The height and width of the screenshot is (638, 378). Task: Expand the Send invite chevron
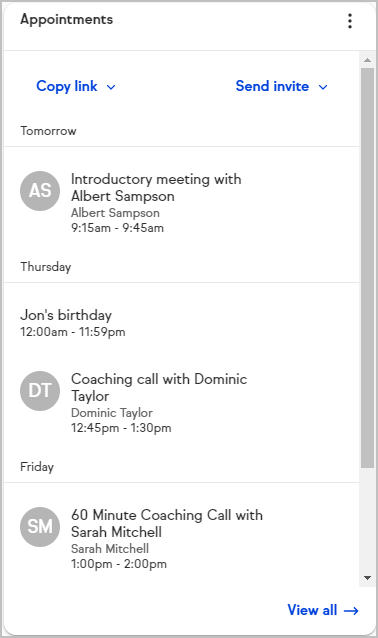pos(323,87)
